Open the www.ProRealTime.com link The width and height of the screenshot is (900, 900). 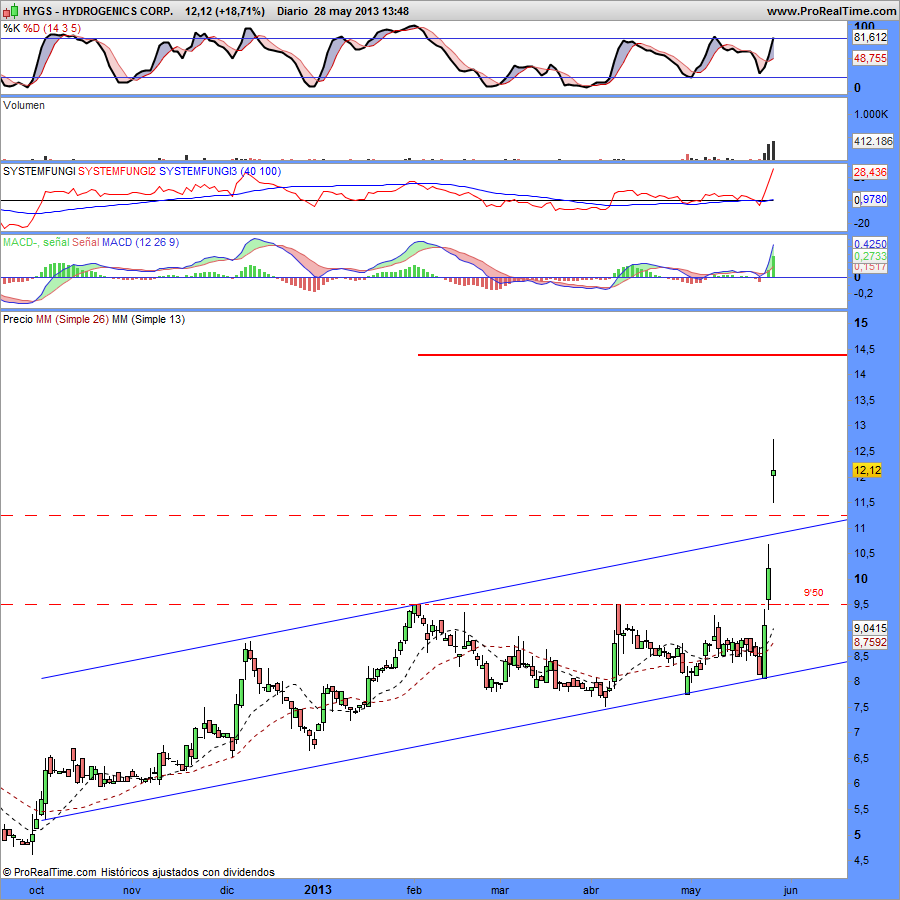(x=832, y=11)
